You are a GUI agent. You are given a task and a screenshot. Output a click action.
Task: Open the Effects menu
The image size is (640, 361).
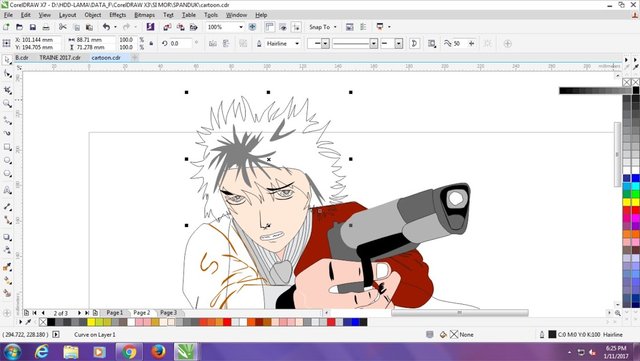[118, 15]
